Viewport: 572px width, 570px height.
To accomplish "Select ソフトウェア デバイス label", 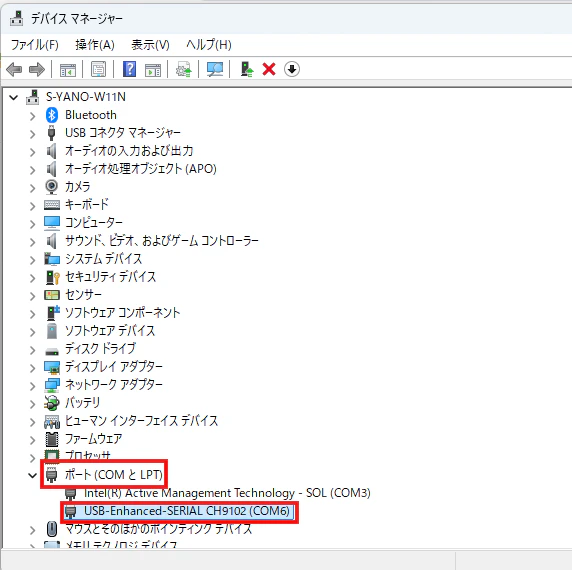I will tap(110, 331).
